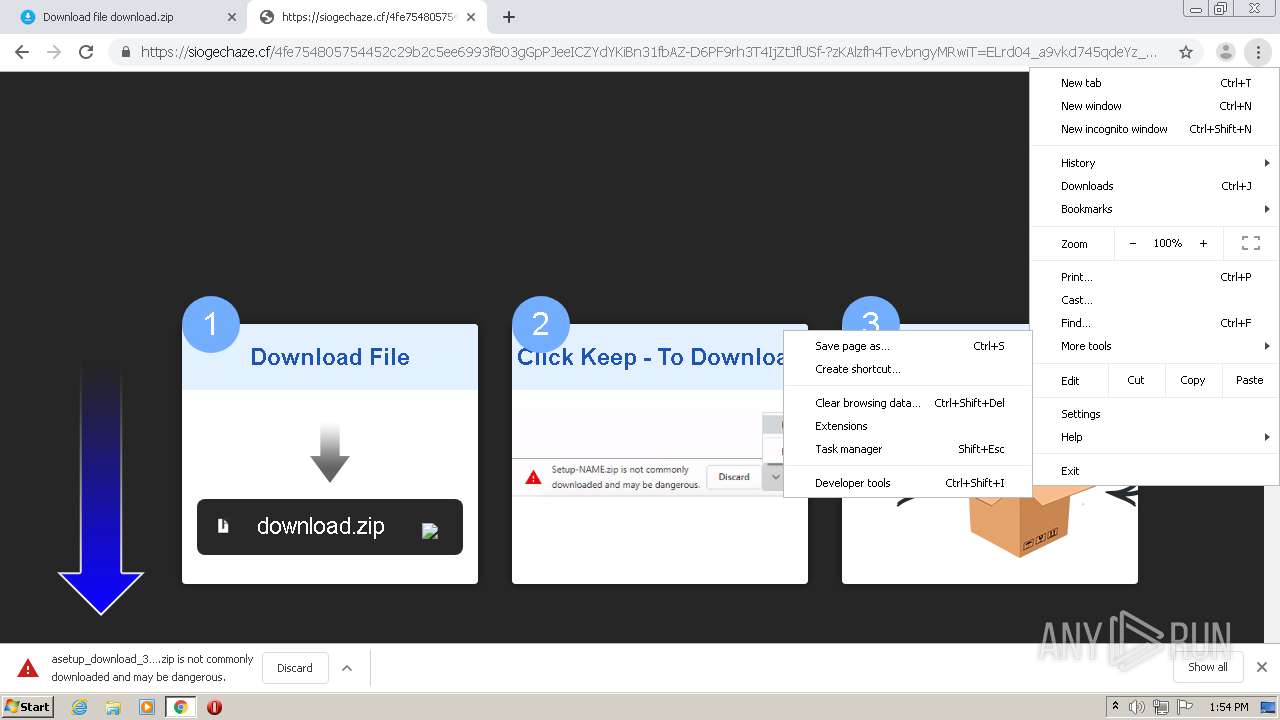The width and height of the screenshot is (1280, 720).
Task: Open 'Developer tools' from the submenu
Action: pyautogui.click(x=908, y=483)
